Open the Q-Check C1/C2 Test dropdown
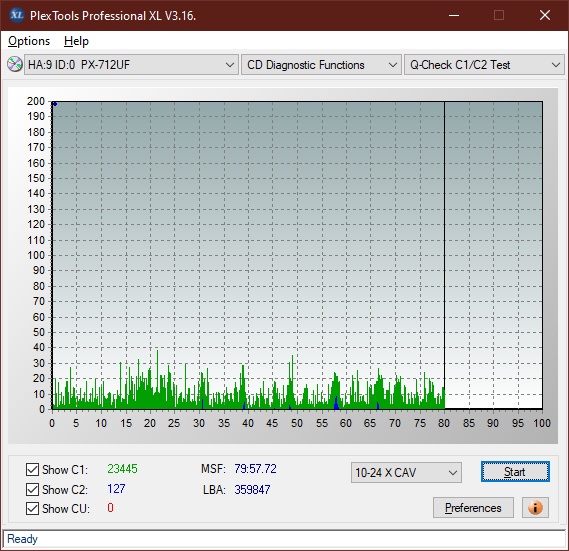The image size is (569, 551). (x=484, y=65)
